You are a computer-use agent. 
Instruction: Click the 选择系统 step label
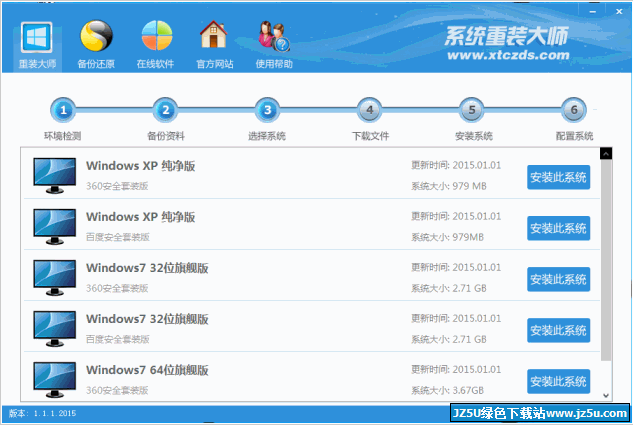point(267,136)
